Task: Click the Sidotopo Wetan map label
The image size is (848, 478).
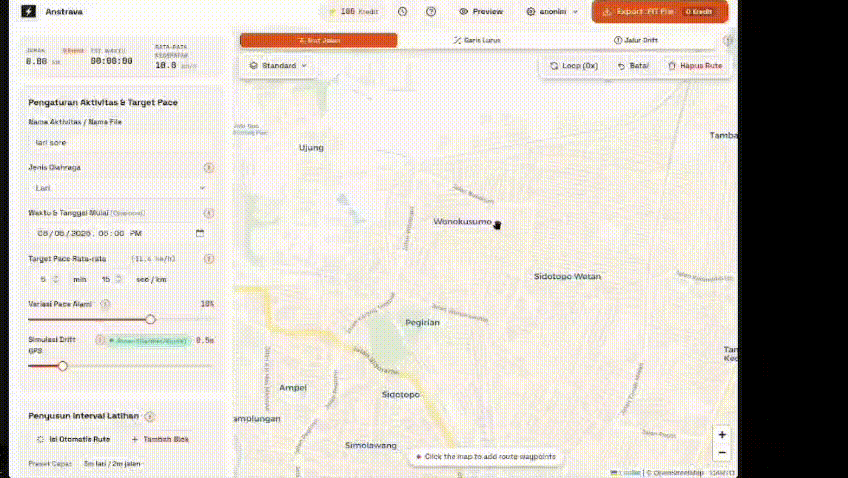Action: coord(567,276)
